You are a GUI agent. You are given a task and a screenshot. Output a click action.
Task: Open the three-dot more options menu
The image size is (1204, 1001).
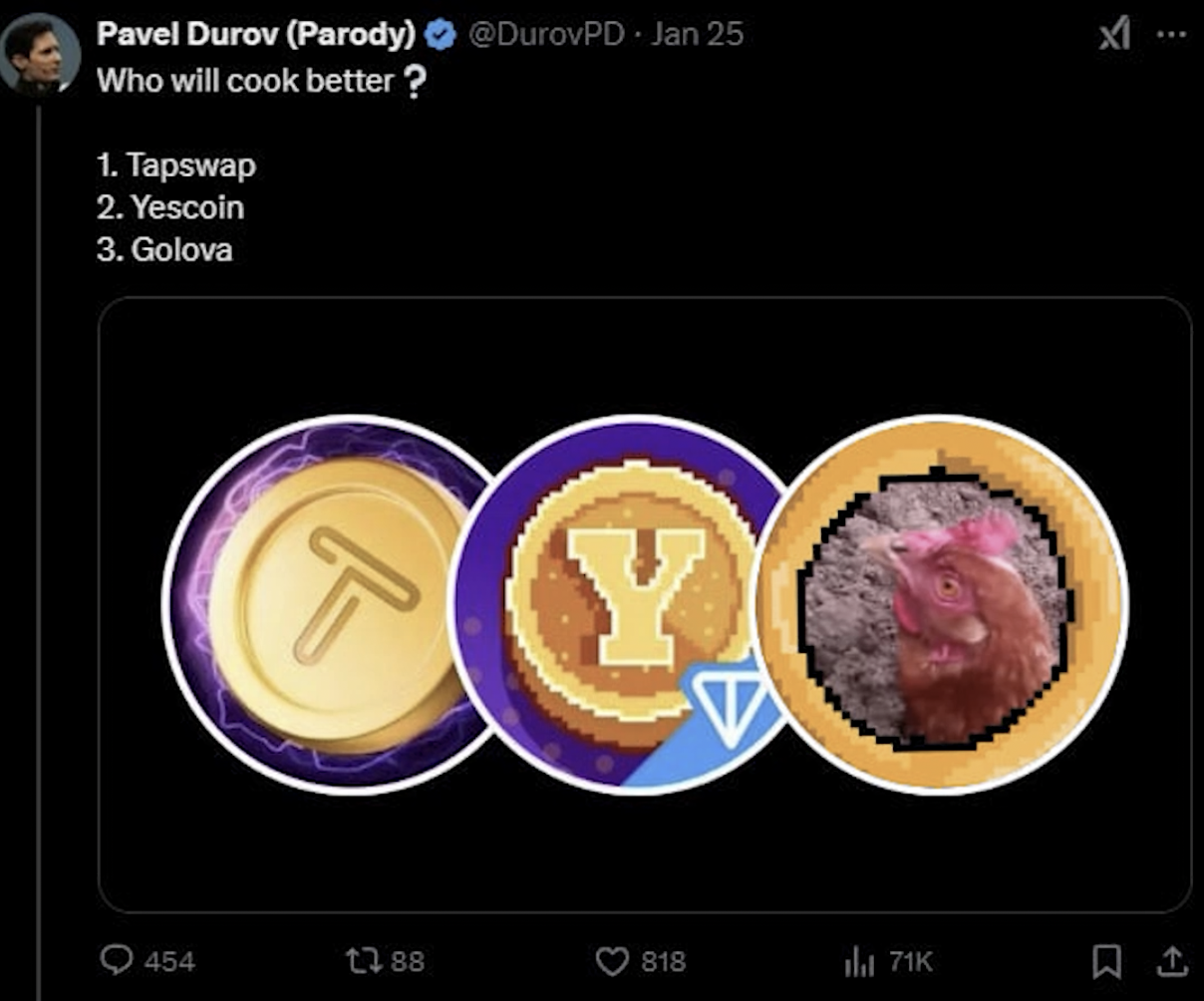tap(1171, 34)
